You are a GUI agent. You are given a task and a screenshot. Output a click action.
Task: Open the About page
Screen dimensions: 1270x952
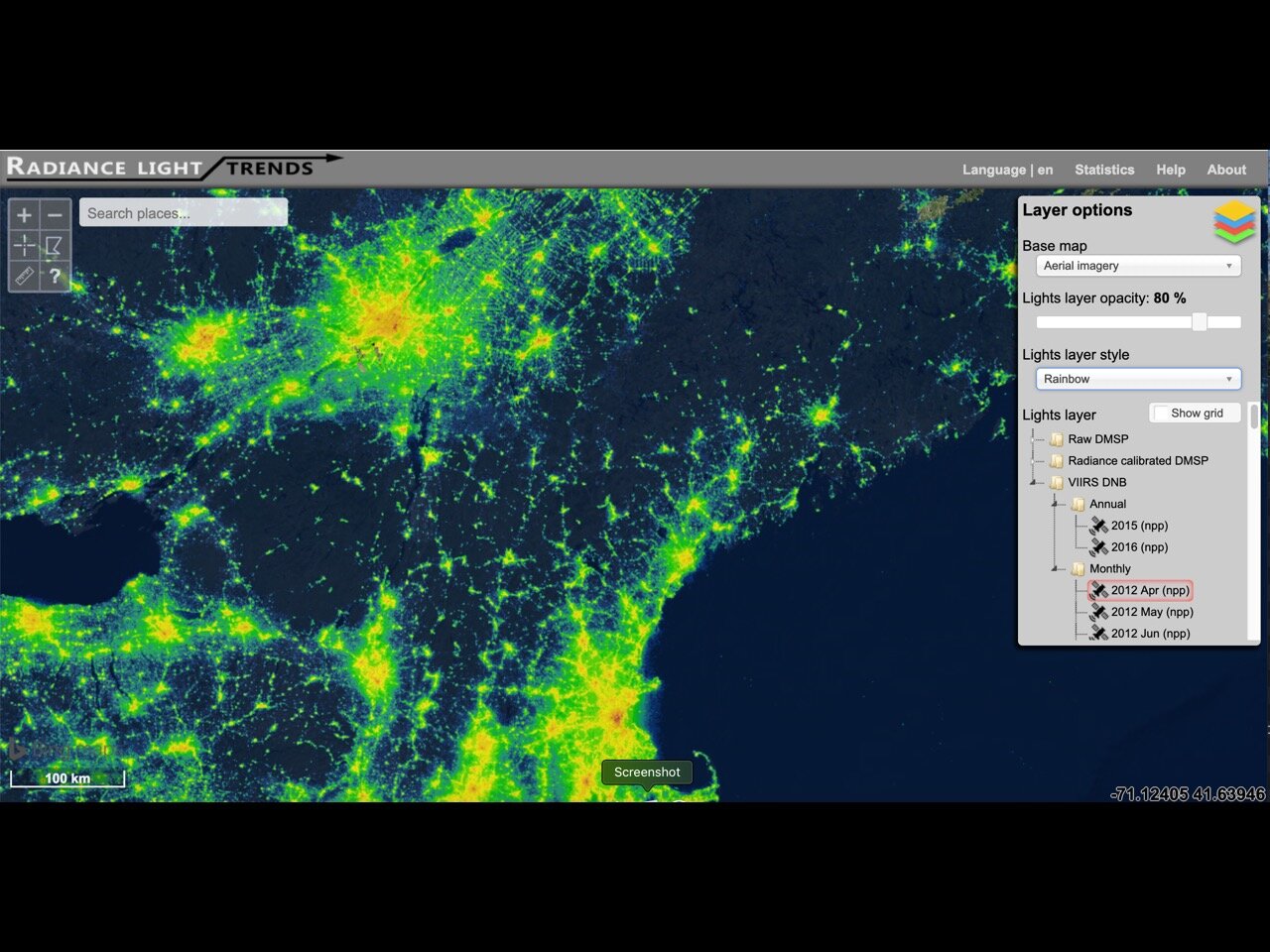click(x=1226, y=170)
